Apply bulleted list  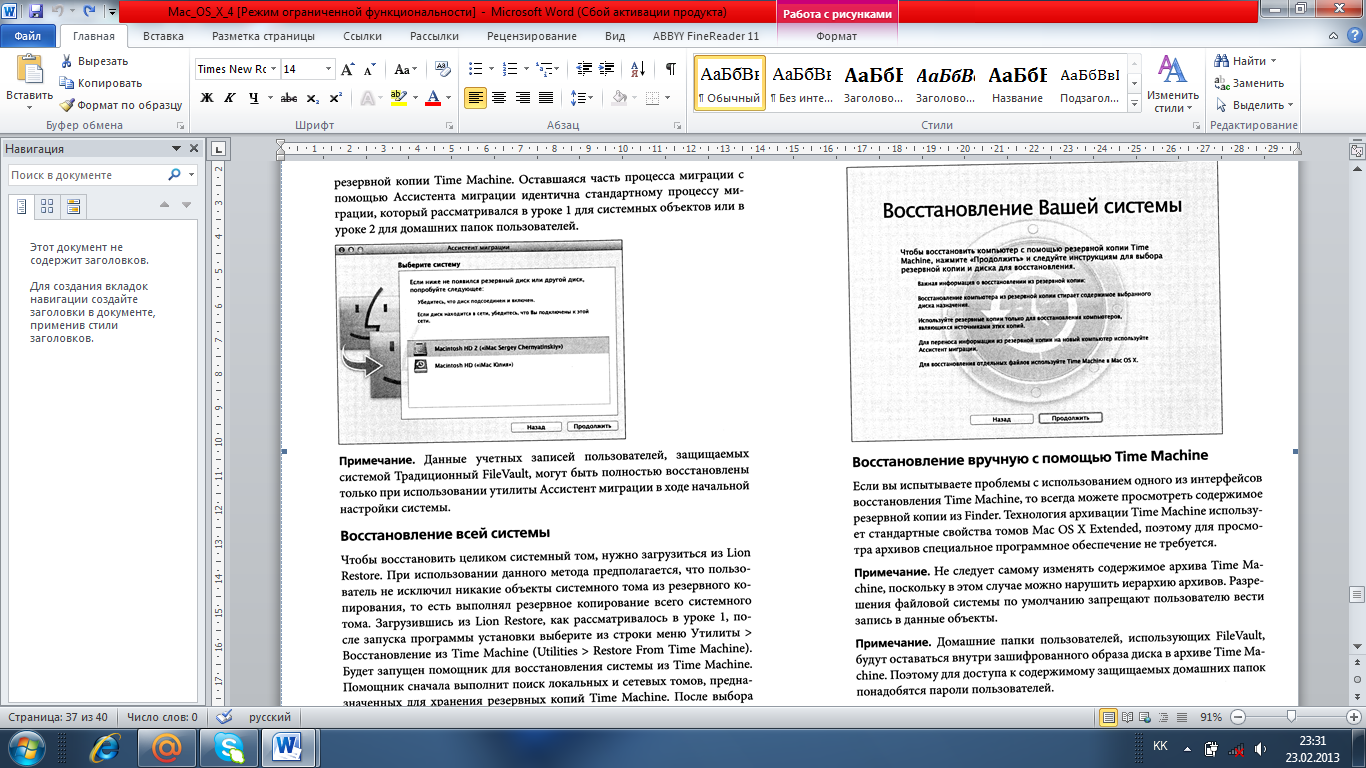tap(475, 69)
